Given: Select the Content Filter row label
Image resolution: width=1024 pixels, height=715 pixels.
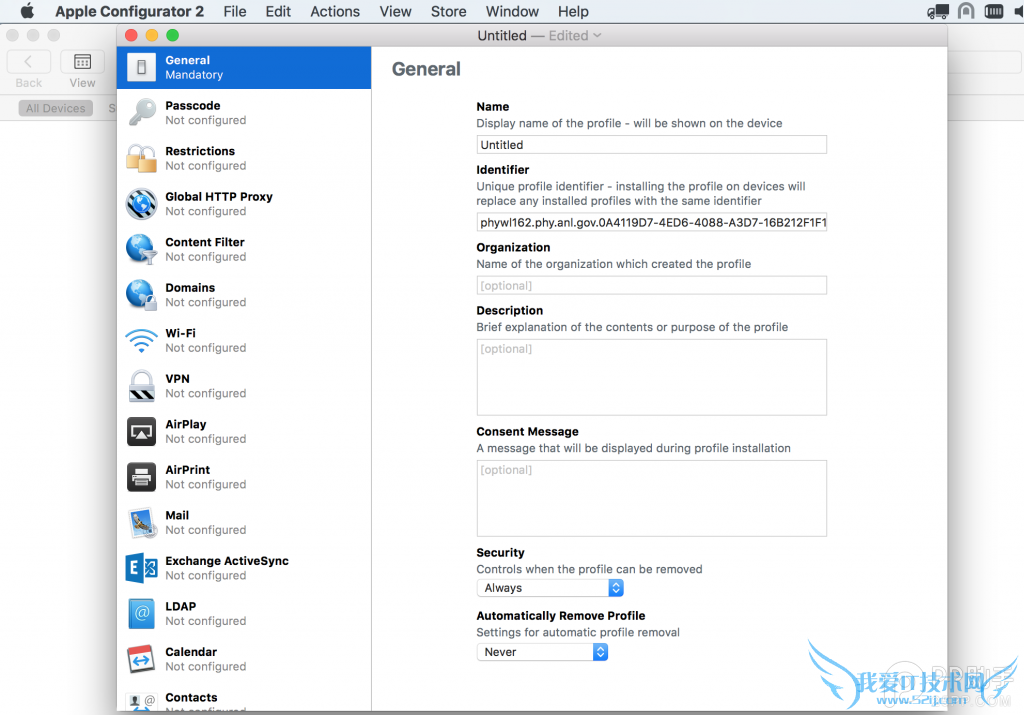Looking at the screenshot, I should pyautogui.click(x=204, y=242).
